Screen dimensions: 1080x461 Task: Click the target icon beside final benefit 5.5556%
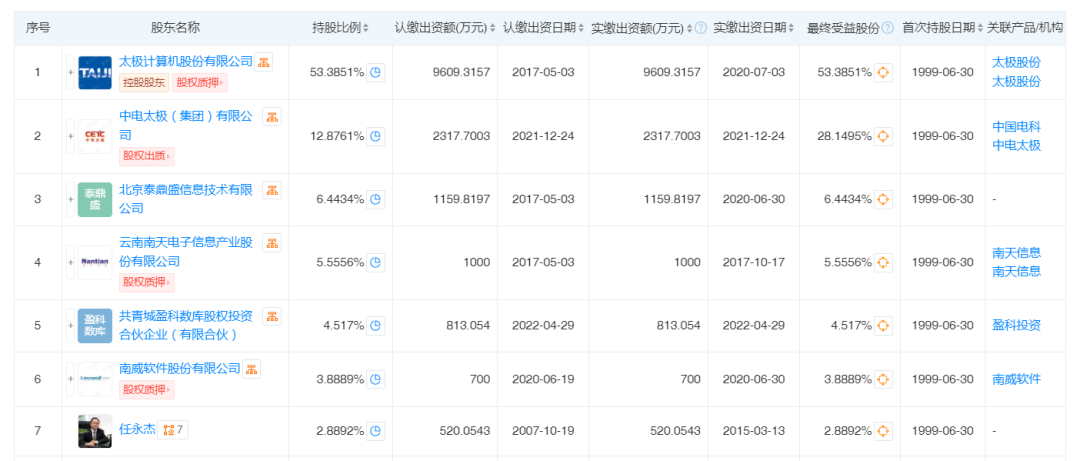(x=883, y=263)
